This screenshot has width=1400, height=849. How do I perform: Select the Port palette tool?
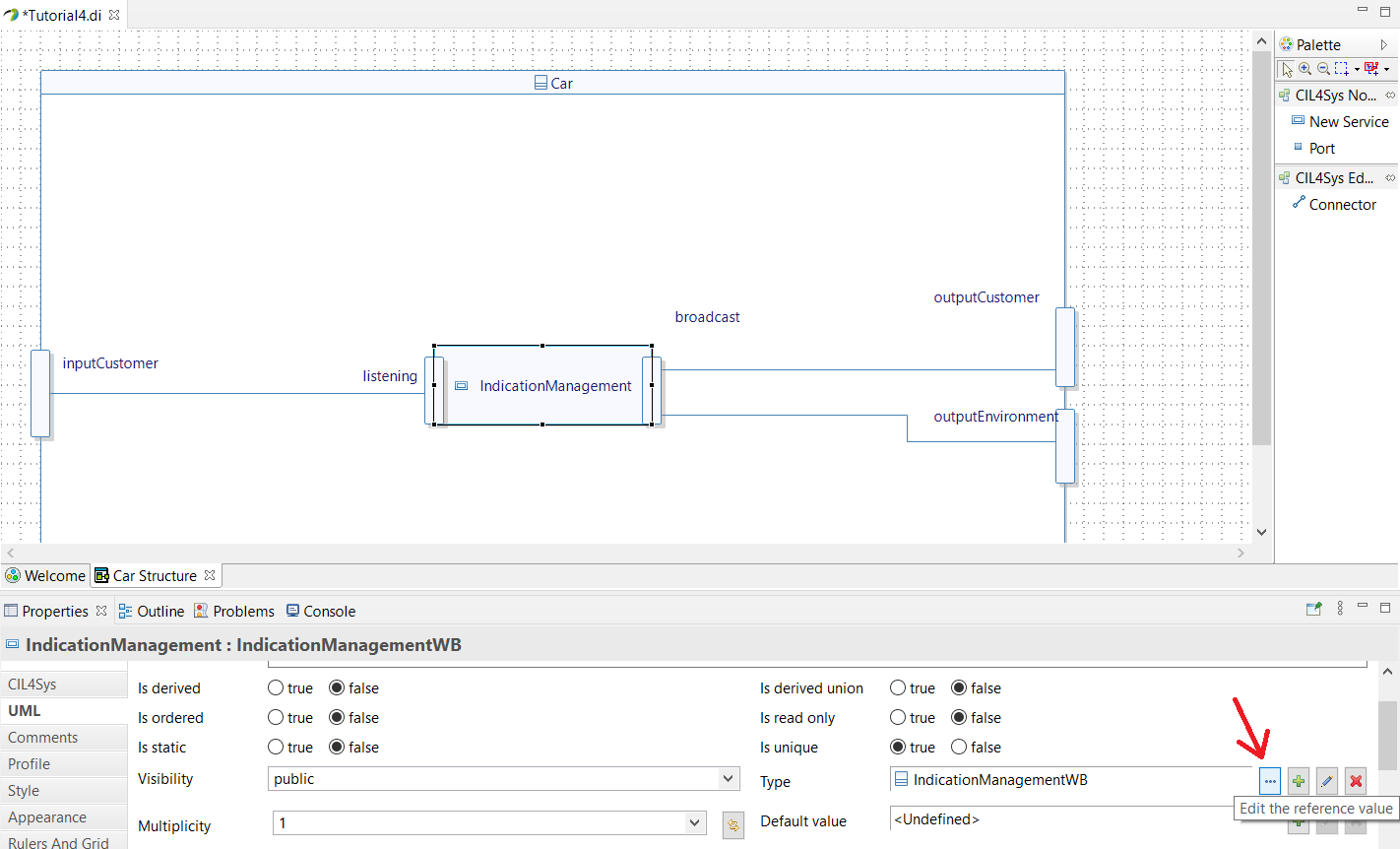click(x=1313, y=149)
